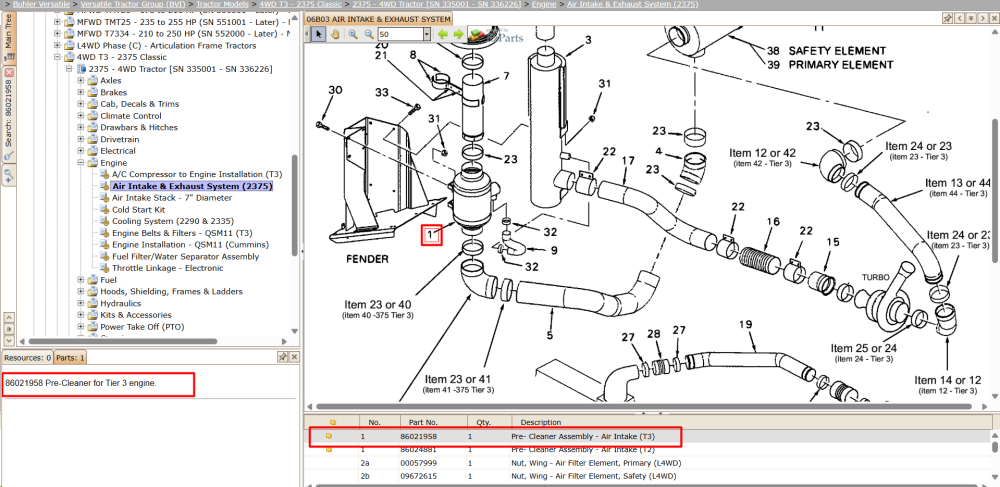
Task: Switch to the 06B03 Air Intake & Exhaust System tab
Action: (x=379, y=19)
